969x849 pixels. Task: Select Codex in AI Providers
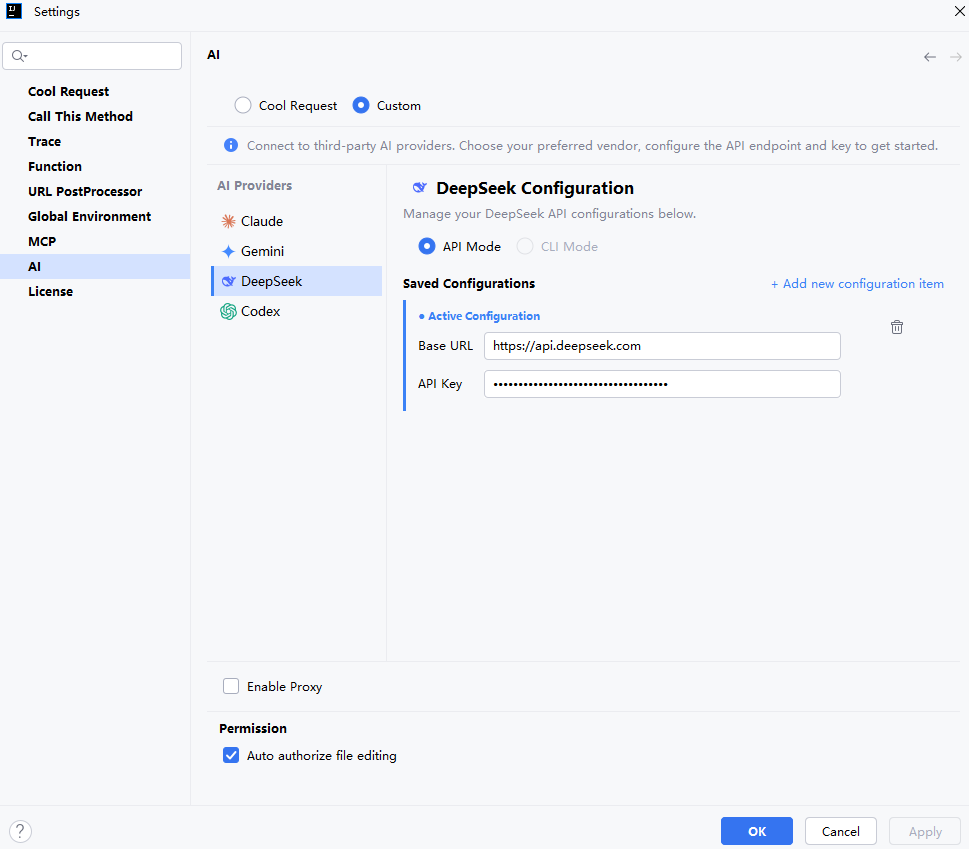tap(297, 311)
